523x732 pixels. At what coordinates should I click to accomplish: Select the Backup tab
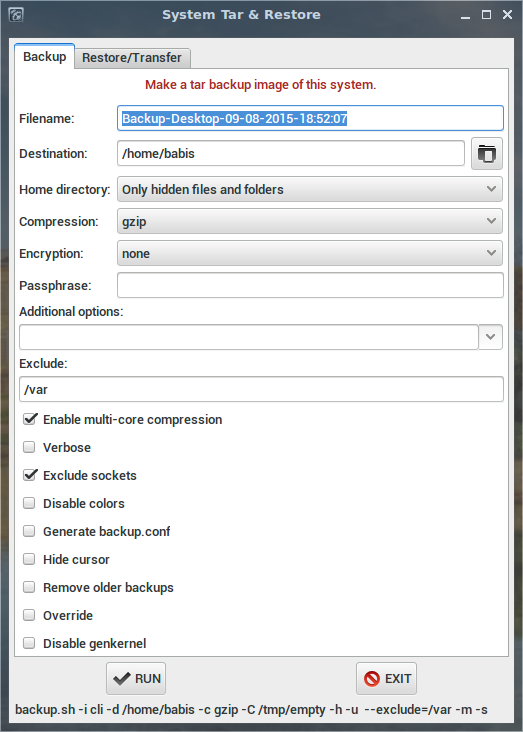point(44,56)
